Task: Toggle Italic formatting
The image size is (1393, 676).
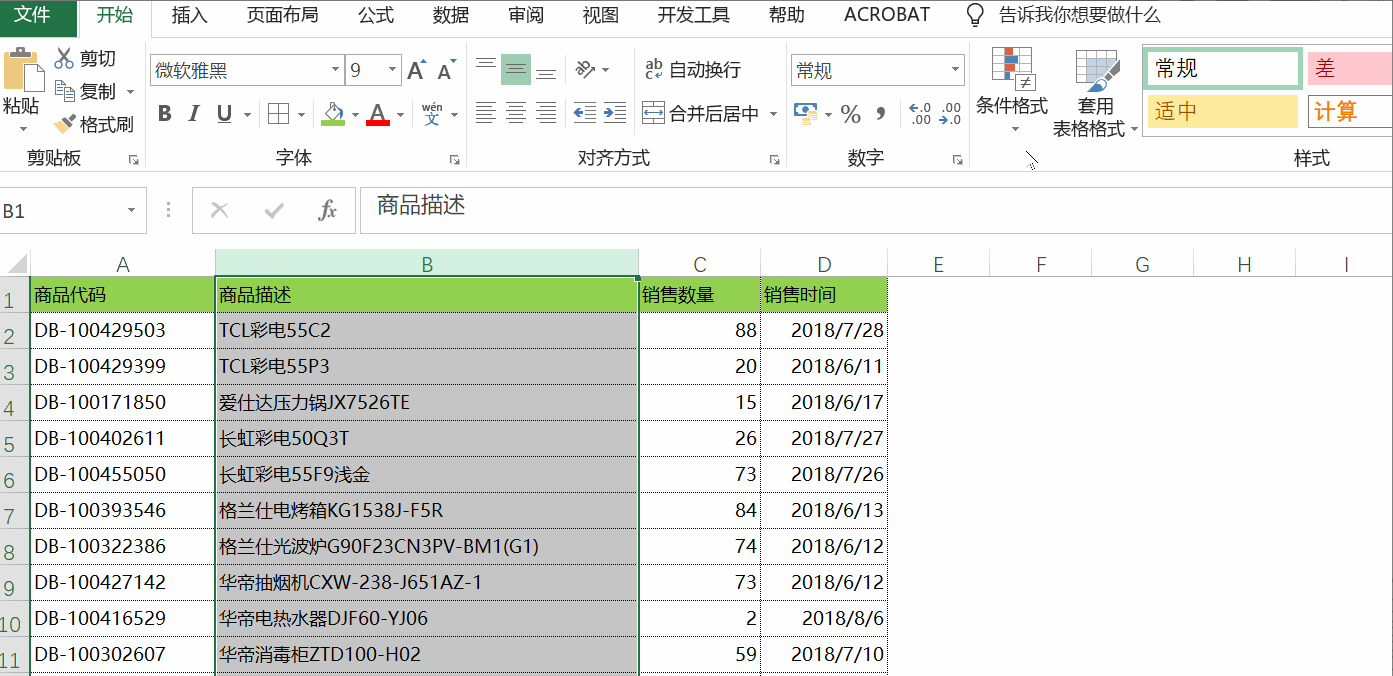Action: pos(194,114)
